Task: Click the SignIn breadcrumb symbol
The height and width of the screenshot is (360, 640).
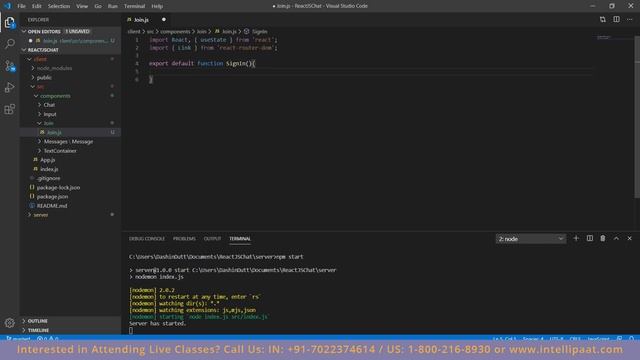Action: [x=260, y=31]
